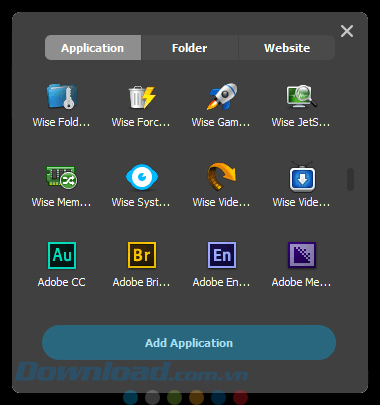Switch to the Website tab
The height and width of the screenshot is (405, 380).
click(x=287, y=48)
